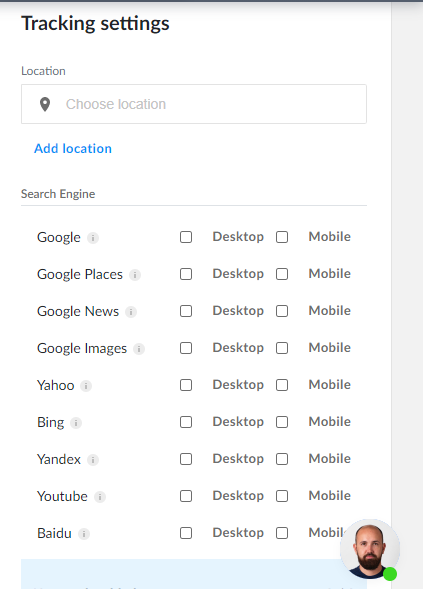Click the location pin icon
The width and height of the screenshot is (423, 589).
(x=45, y=104)
